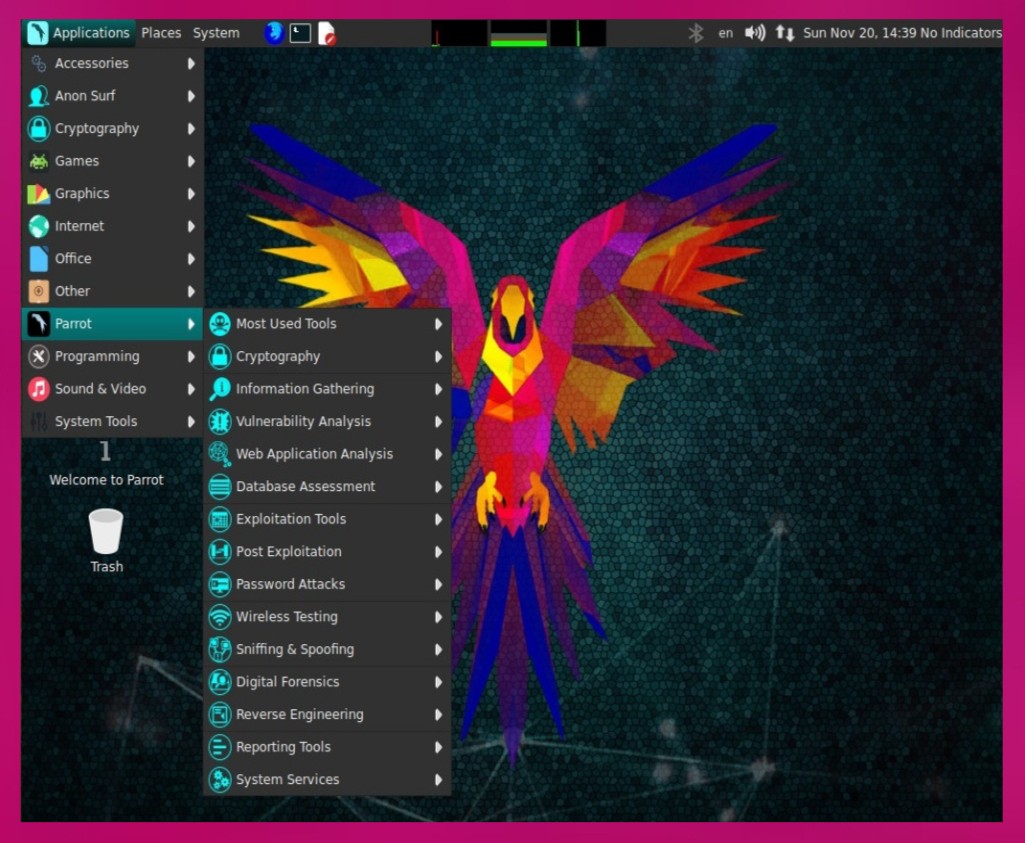Image resolution: width=1025 pixels, height=843 pixels.
Task: Expand the Most Used Tools arrow
Action: coord(438,324)
